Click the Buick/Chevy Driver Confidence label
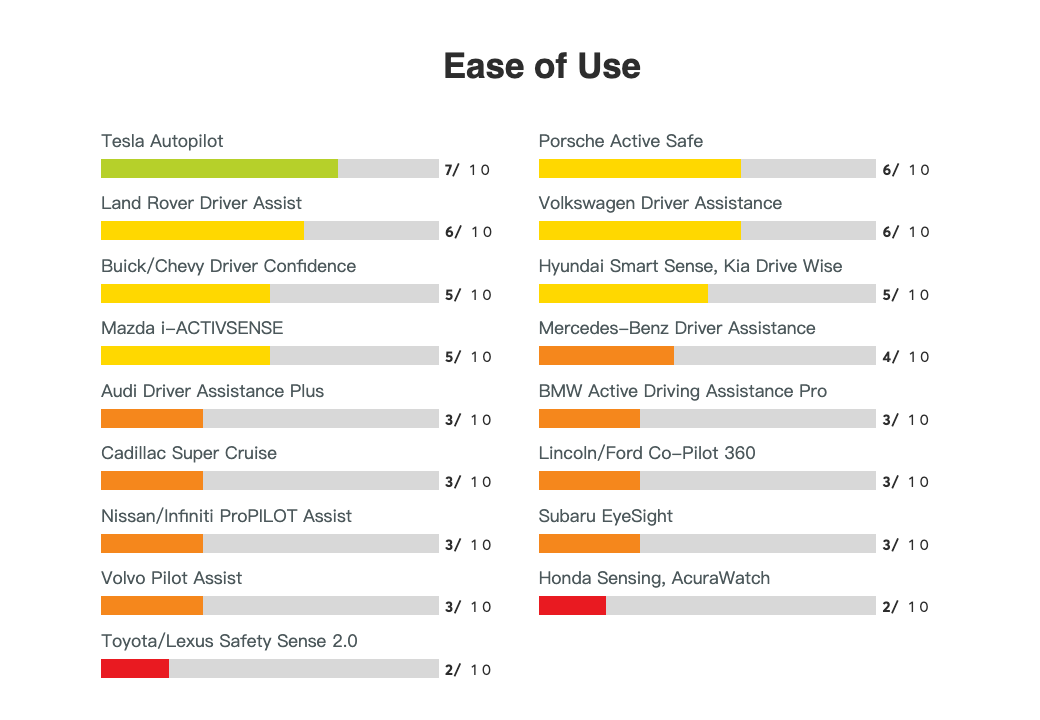The height and width of the screenshot is (720, 1040). (x=228, y=266)
